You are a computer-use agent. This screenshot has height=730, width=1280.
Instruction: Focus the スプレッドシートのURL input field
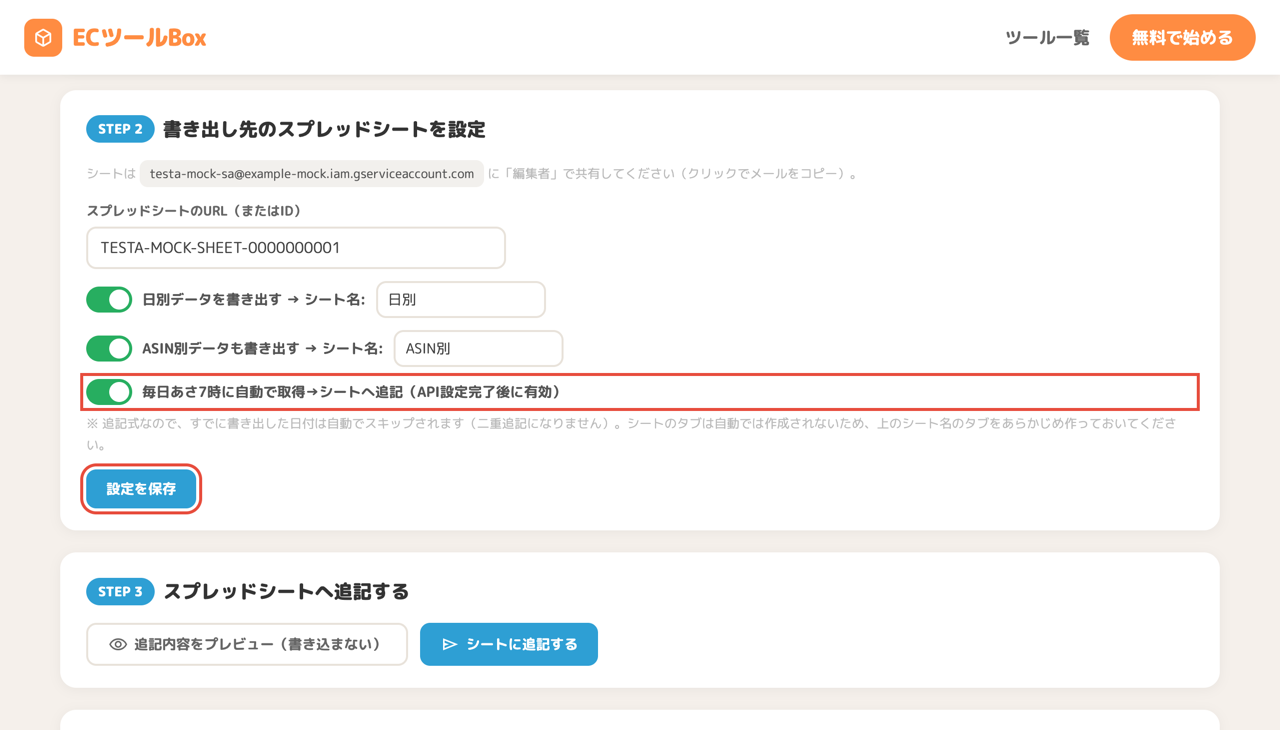coord(296,248)
